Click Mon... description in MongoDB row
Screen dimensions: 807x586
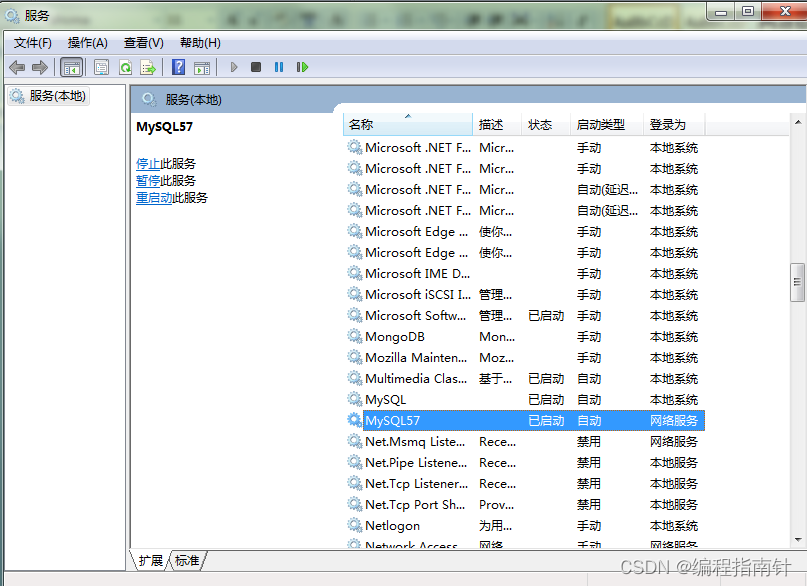tap(497, 336)
